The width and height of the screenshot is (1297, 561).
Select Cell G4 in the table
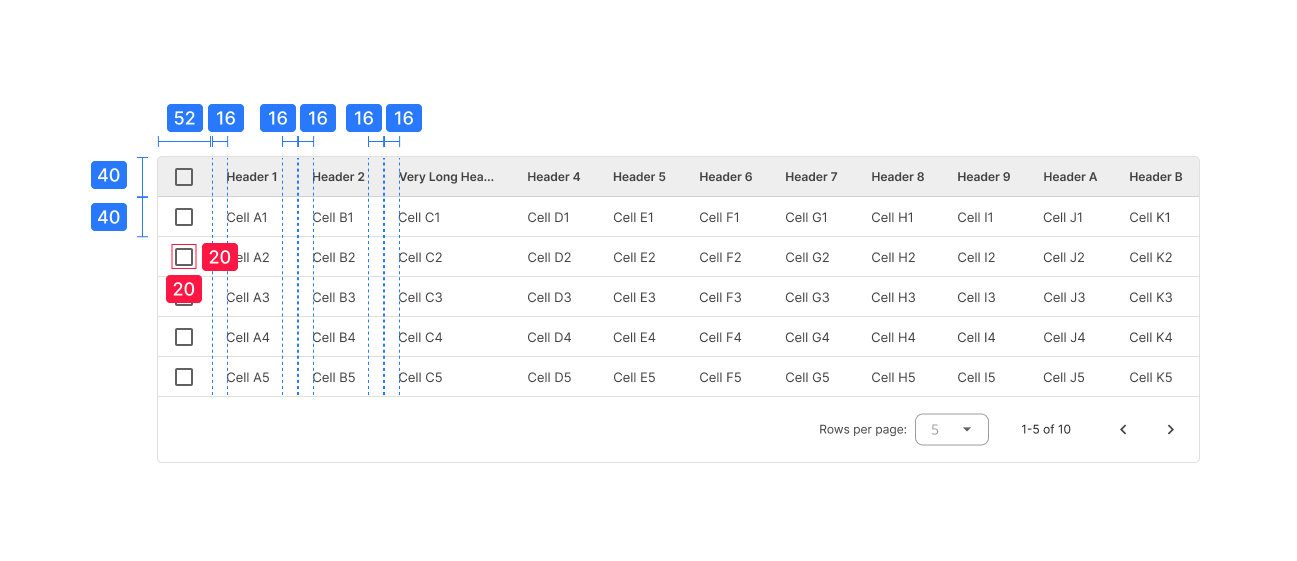(807, 337)
